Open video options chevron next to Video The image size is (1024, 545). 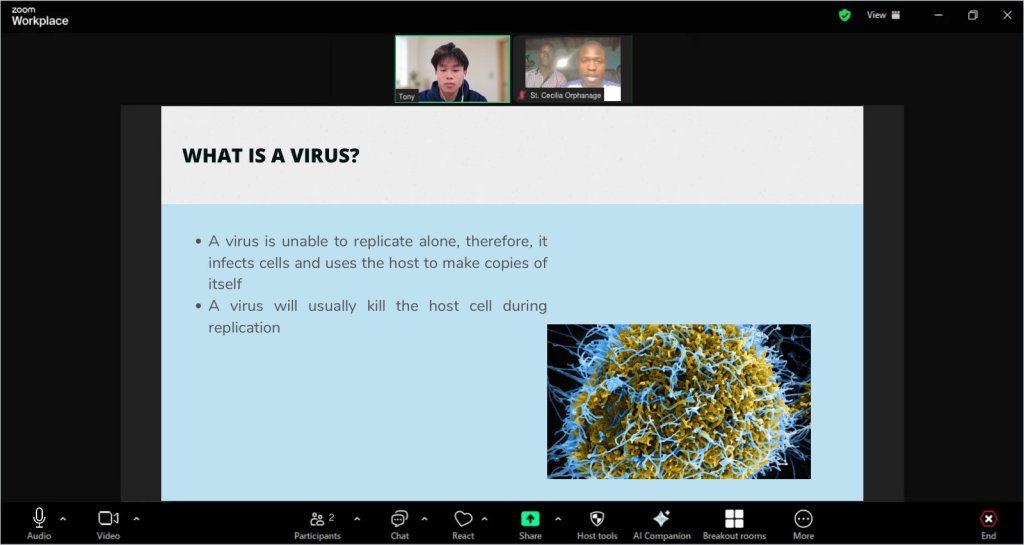click(x=136, y=519)
